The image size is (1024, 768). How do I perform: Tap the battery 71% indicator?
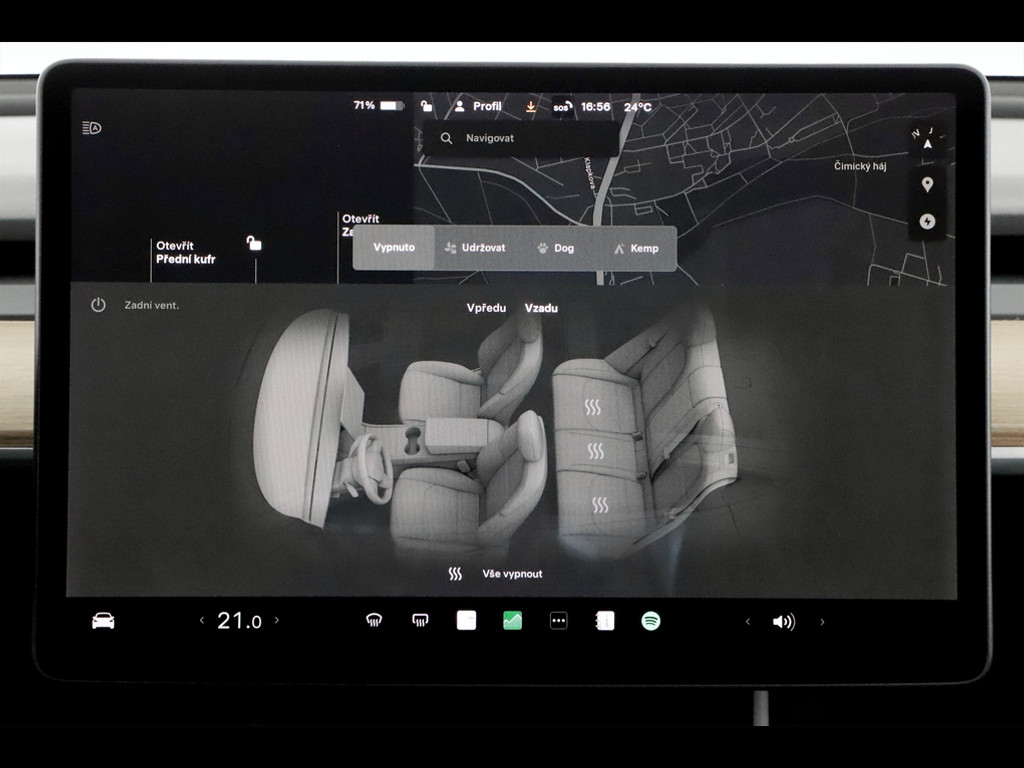pos(379,105)
